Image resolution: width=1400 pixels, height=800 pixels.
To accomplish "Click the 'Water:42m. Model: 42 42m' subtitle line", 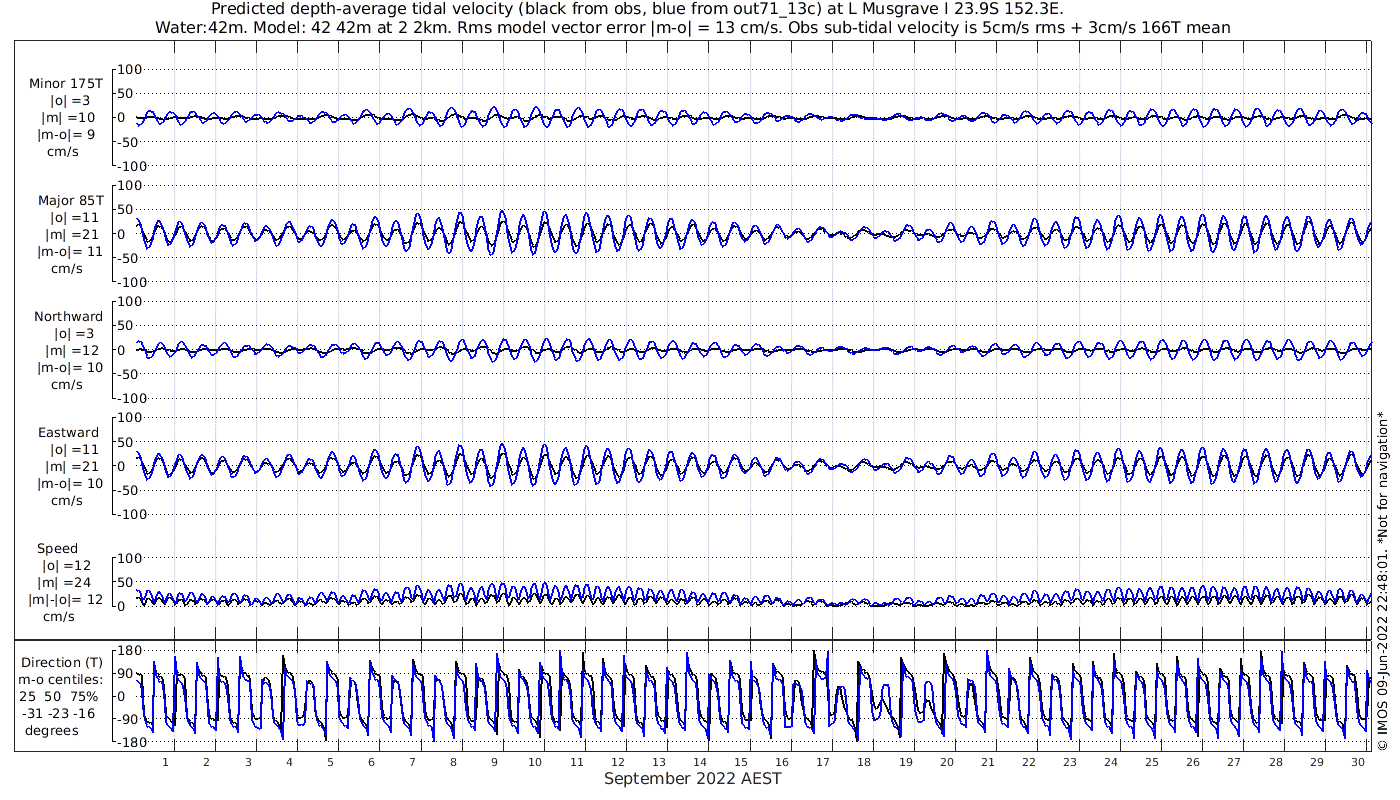I will (x=693, y=28).
